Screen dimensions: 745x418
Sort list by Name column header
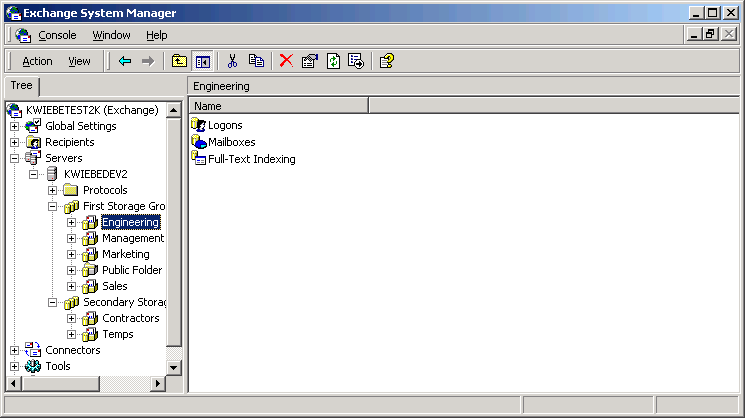tap(279, 106)
